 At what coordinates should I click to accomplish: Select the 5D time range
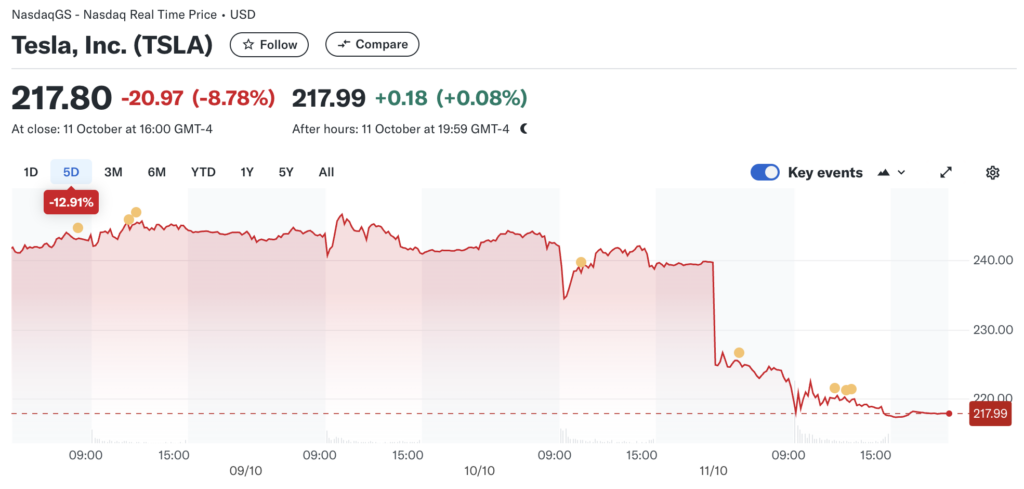point(71,172)
